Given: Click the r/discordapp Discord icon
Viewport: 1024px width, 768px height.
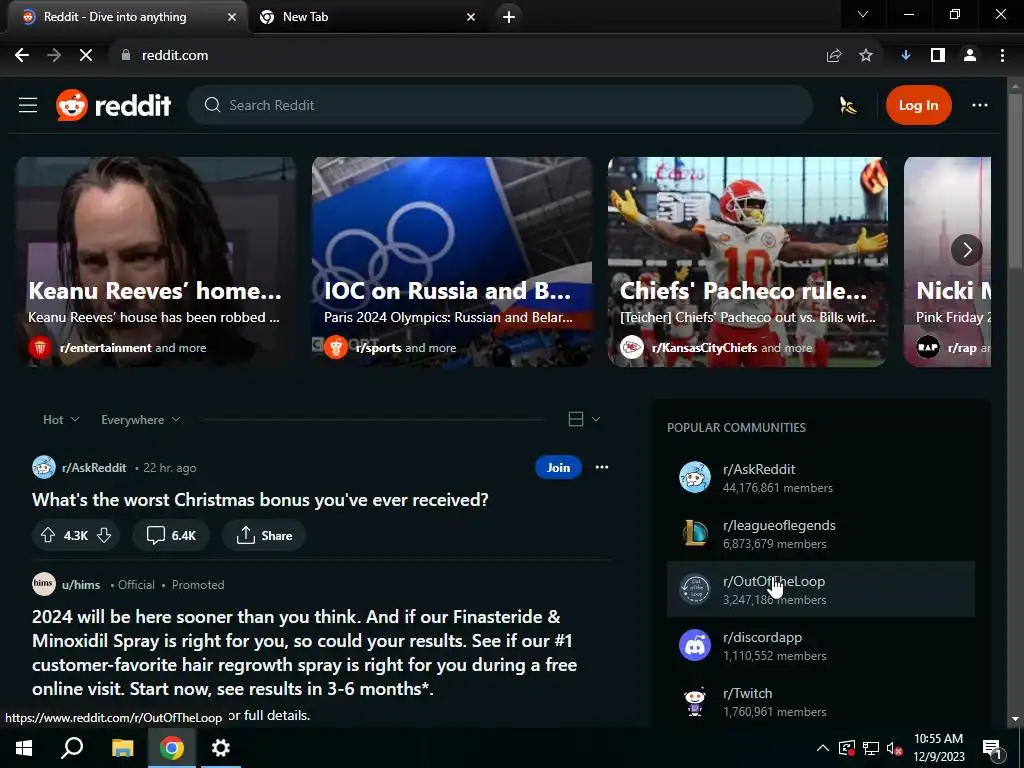Looking at the screenshot, I should (695, 646).
